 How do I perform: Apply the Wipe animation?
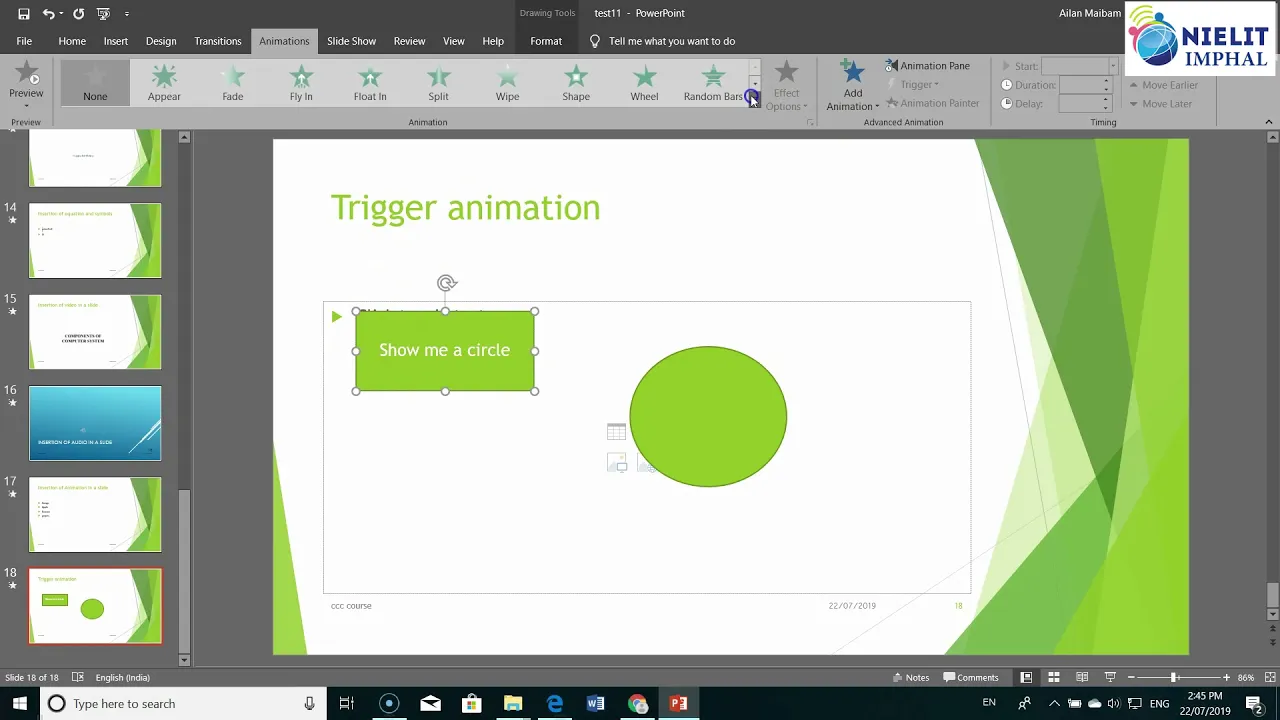coord(507,83)
